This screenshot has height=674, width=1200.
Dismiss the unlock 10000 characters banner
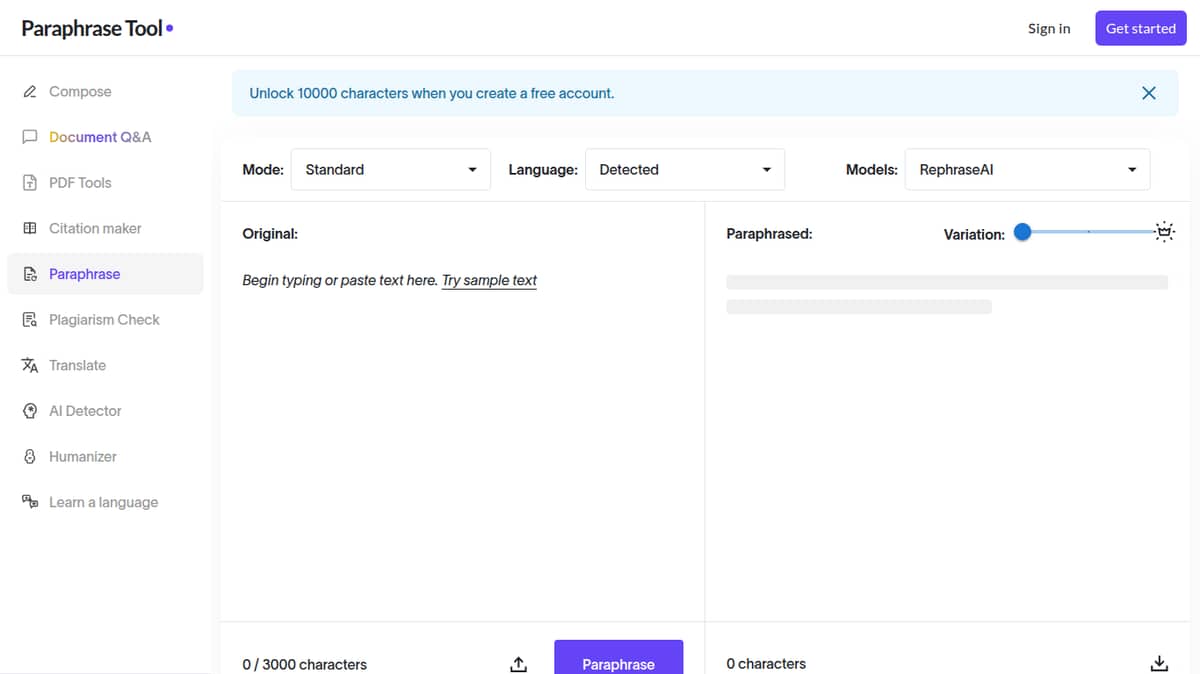(1149, 93)
